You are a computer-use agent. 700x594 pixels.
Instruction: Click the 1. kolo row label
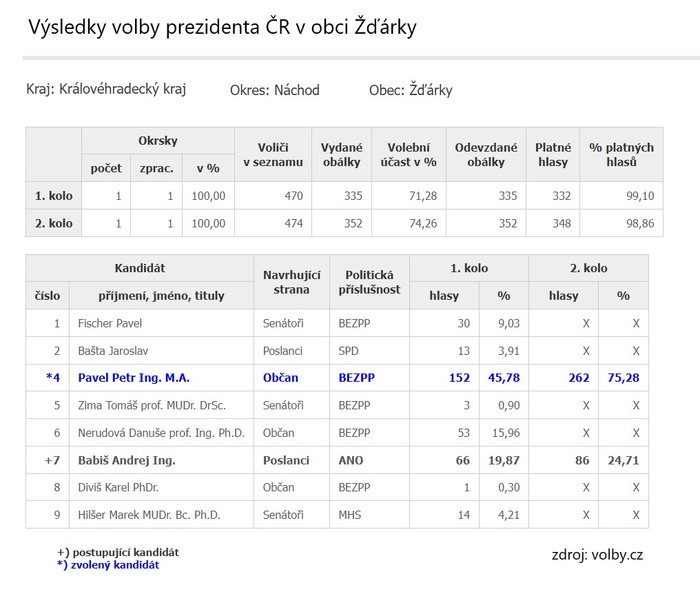tap(54, 195)
